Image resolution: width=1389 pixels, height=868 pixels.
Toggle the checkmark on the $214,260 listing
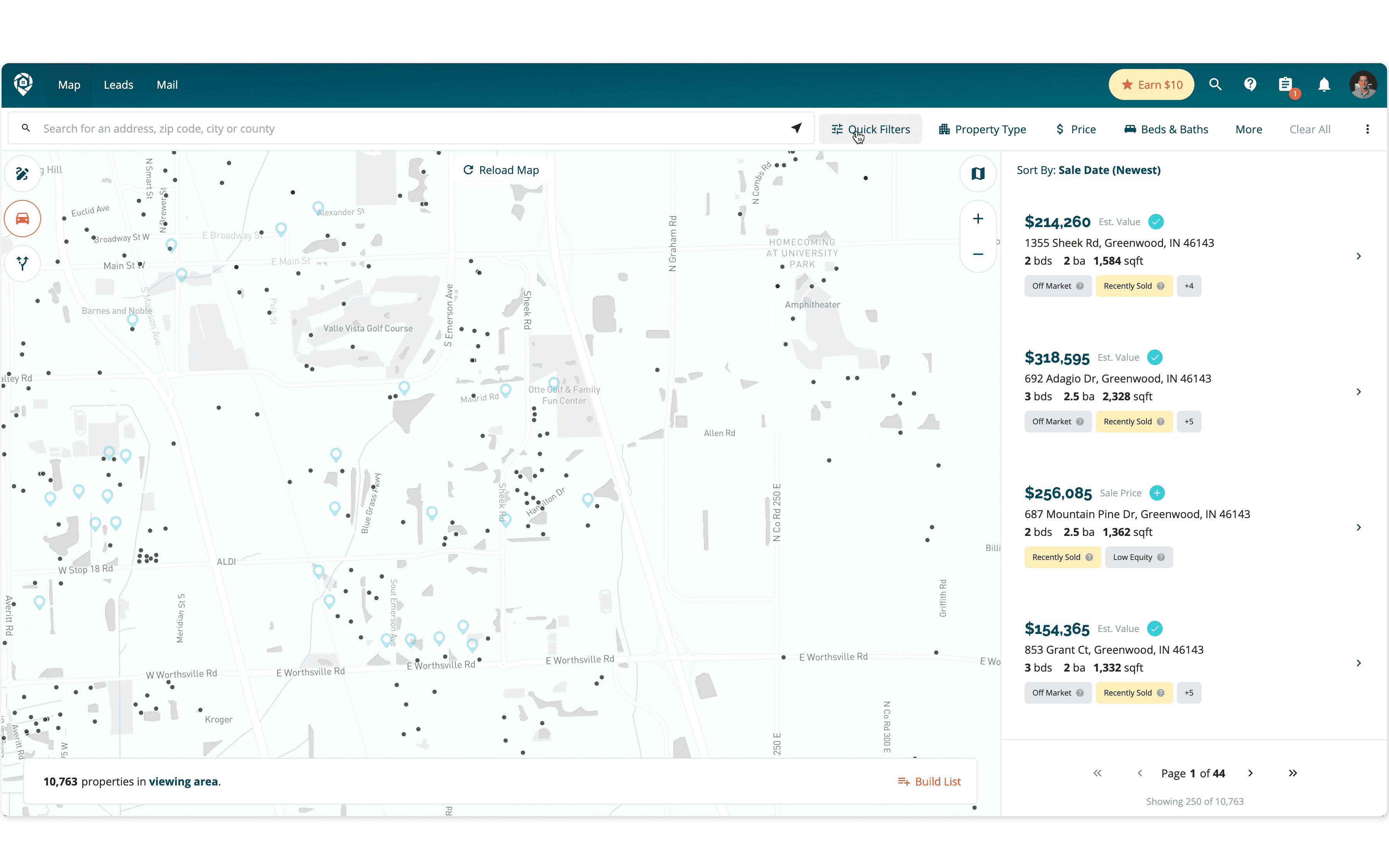pos(1156,222)
